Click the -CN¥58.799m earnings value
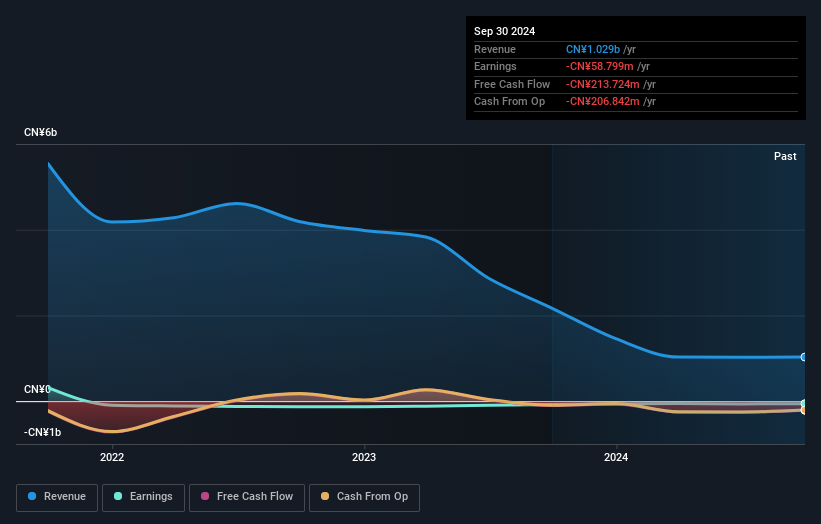 pos(600,66)
